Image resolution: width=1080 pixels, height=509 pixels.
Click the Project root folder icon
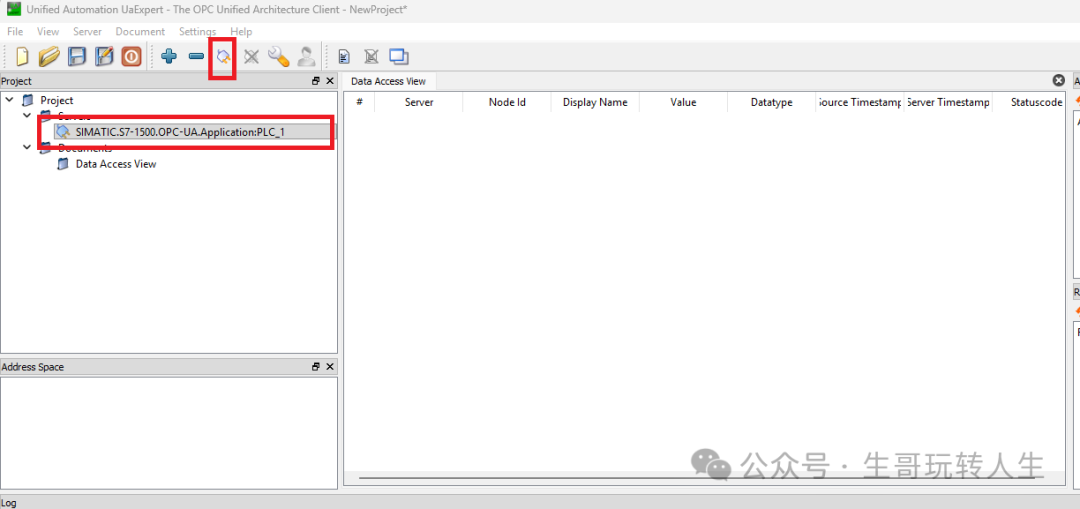pyautogui.click(x=28, y=101)
